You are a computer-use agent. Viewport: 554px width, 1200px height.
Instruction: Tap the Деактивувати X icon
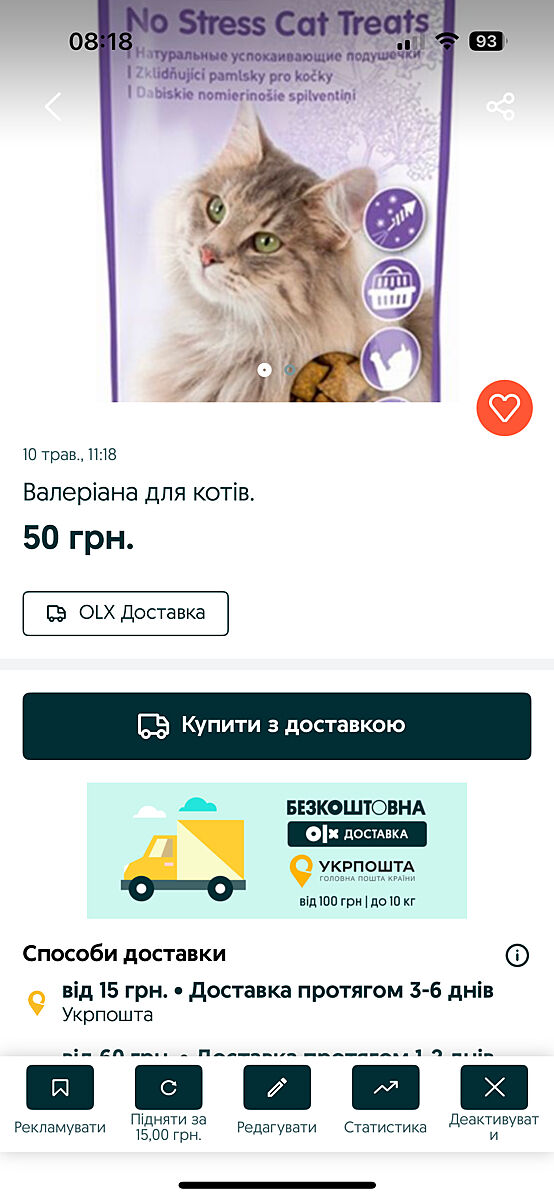click(x=494, y=1088)
